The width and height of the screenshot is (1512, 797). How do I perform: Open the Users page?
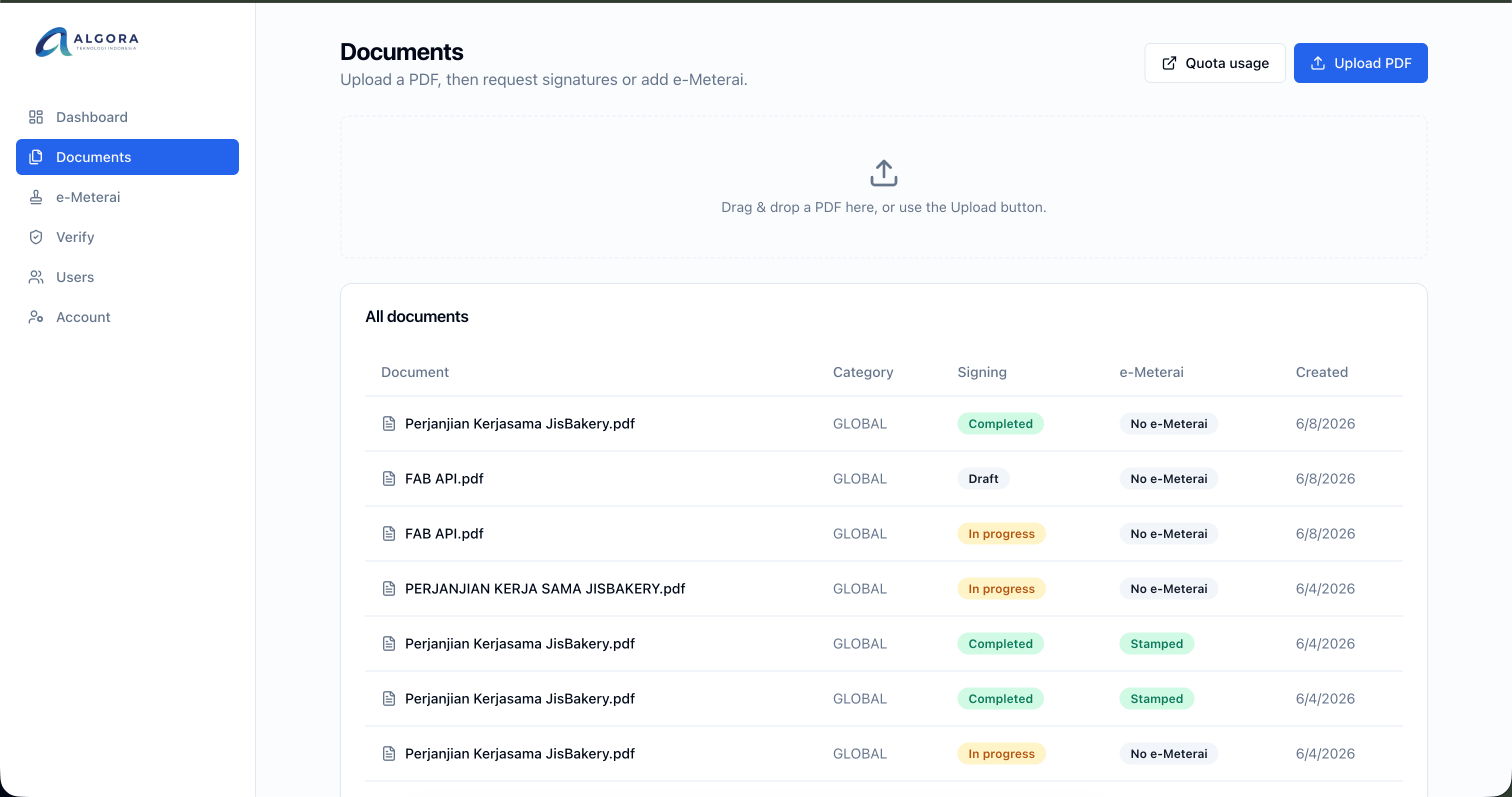click(x=127, y=276)
